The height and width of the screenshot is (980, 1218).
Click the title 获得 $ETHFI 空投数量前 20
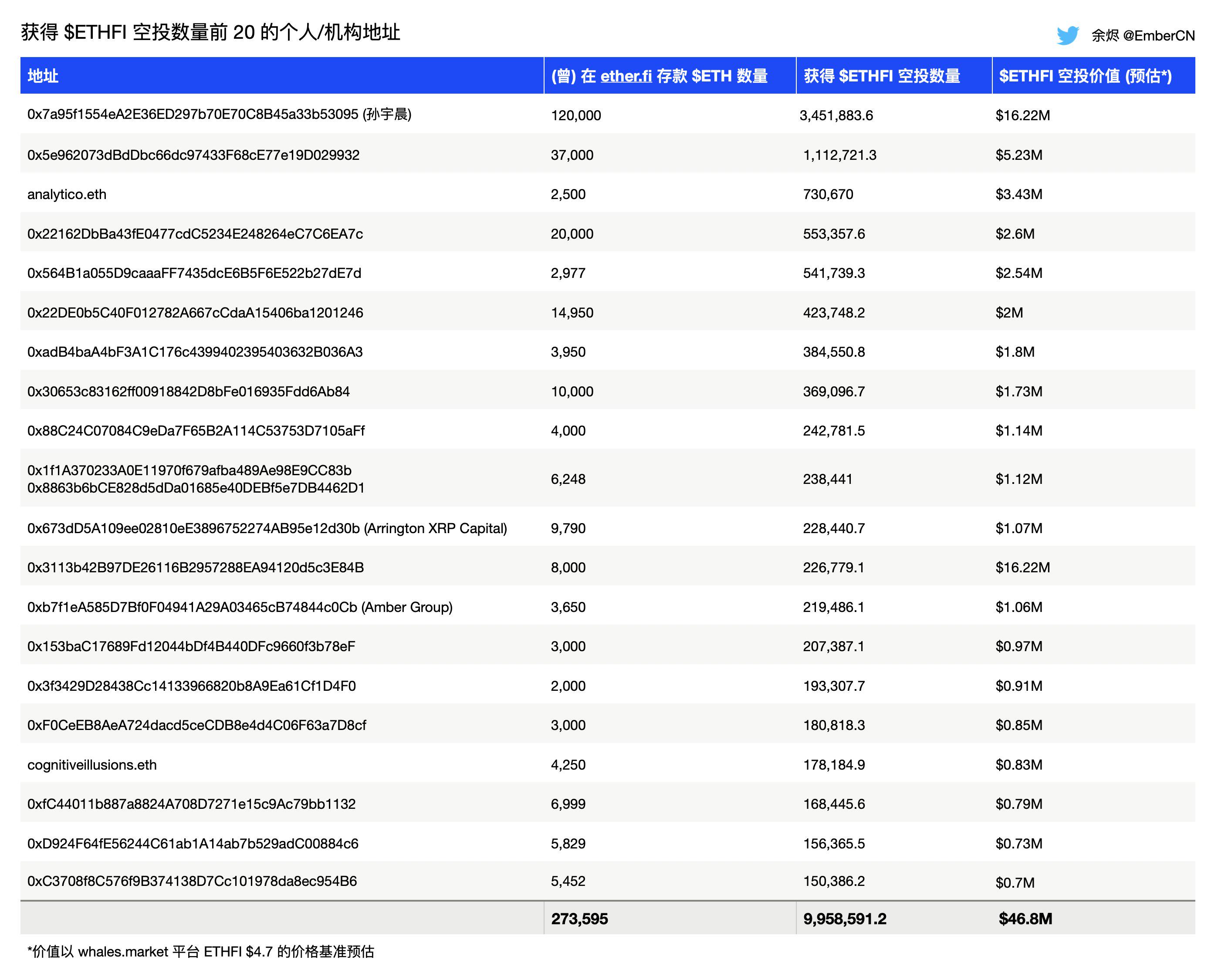[x=210, y=34]
